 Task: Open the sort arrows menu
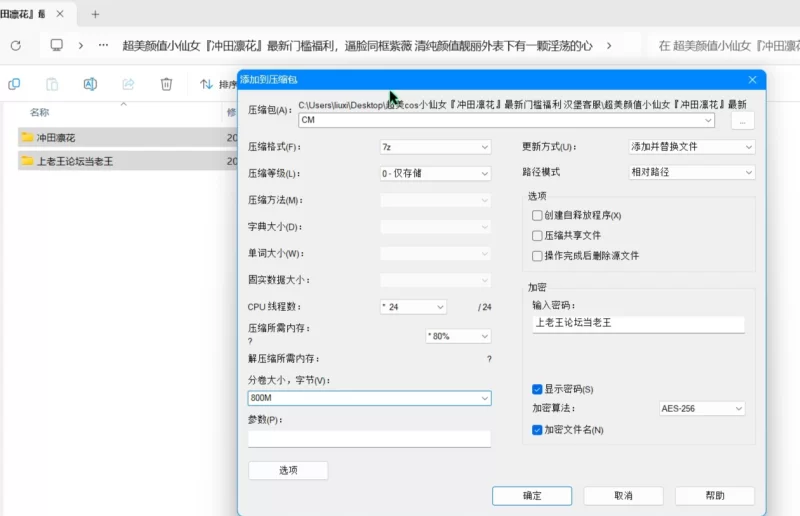tap(206, 84)
